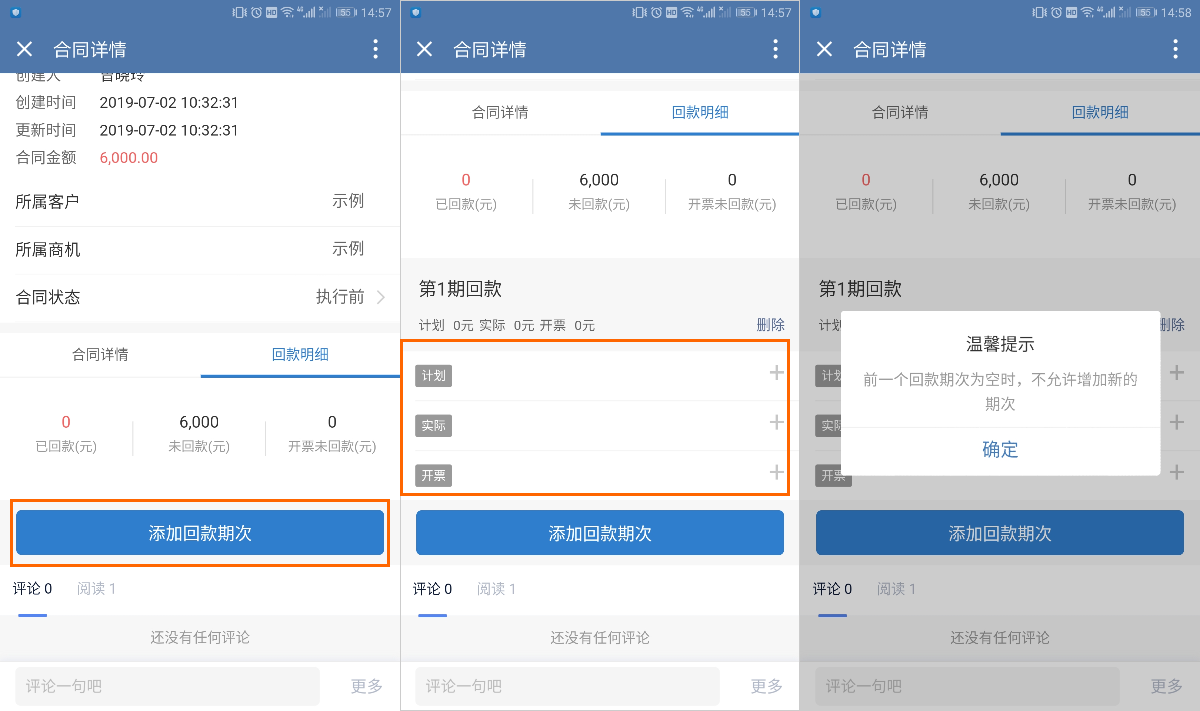Viewport: 1200px width, 711px height.
Task: Add 实际 entry with plus icon in middle screen
Action: (x=776, y=422)
